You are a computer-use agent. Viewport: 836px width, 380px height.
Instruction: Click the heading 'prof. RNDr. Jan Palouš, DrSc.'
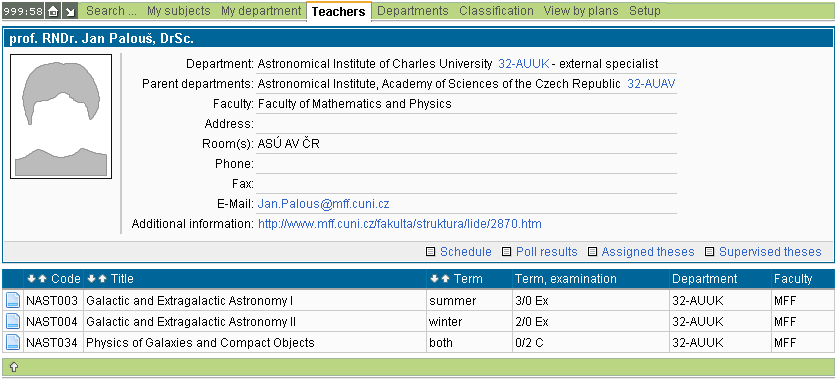pos(101,38)
